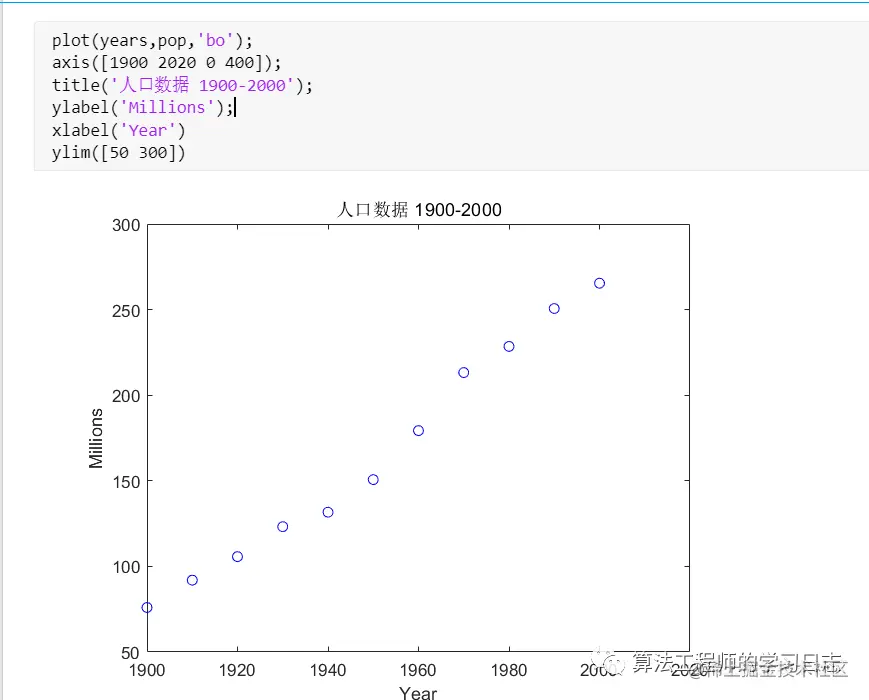Screen dimensions: 869x700
Task: Select the data point at year 1960
Action: 418,431
